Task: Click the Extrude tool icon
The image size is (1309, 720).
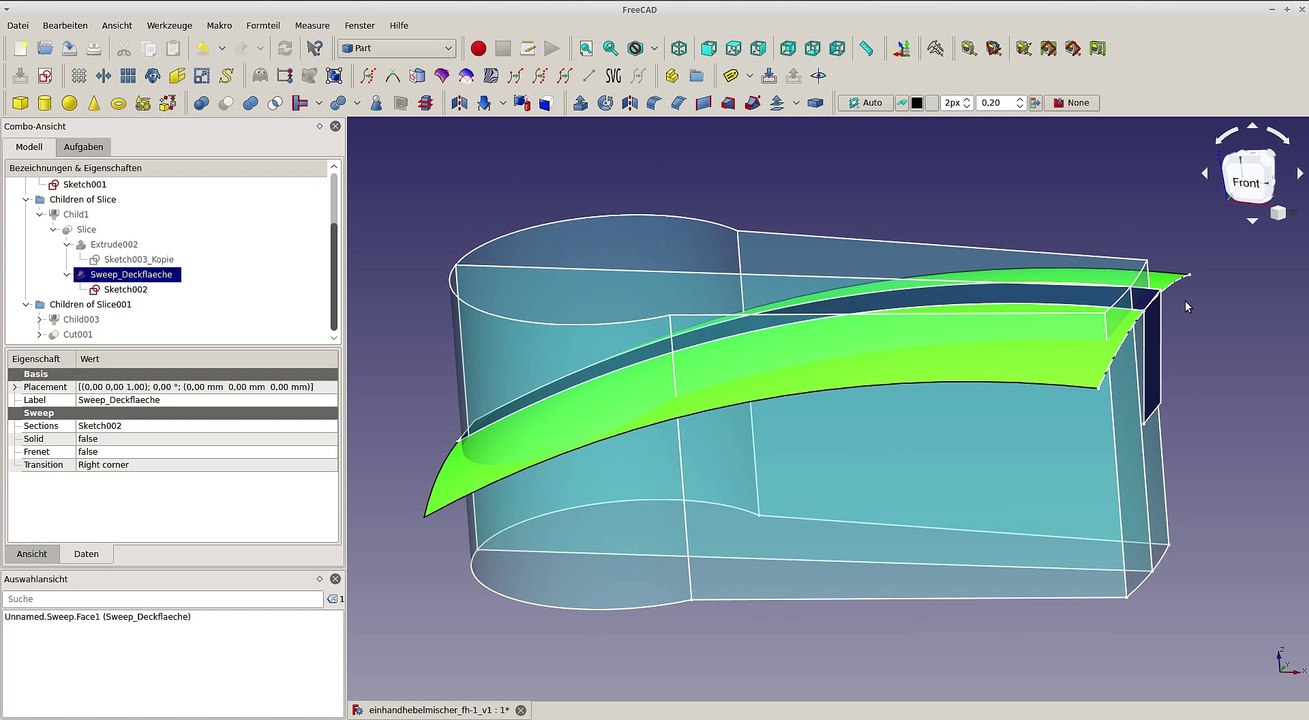Action: tap(580, 103)
